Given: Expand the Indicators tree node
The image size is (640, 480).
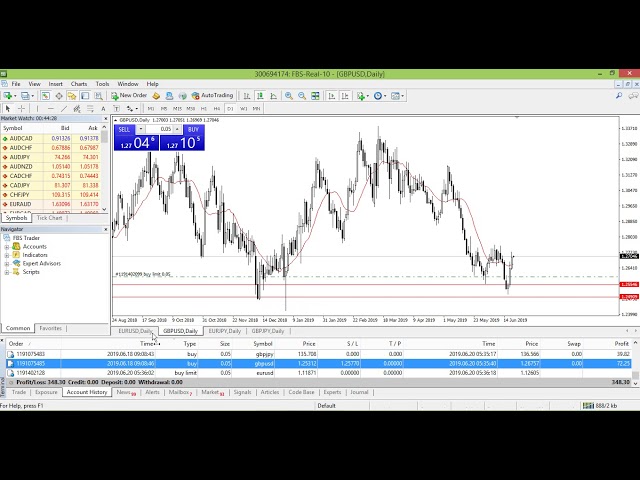Looking at the screenshot, I should 7,255.
